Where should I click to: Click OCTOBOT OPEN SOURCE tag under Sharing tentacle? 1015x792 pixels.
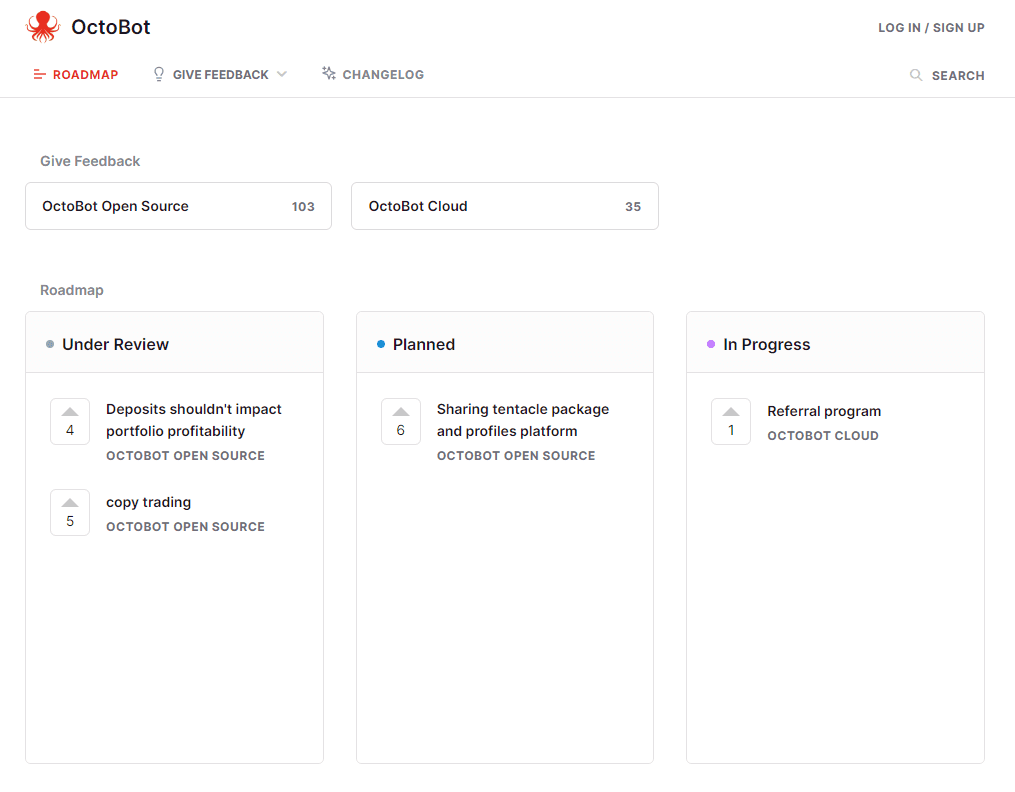[516, 456]
